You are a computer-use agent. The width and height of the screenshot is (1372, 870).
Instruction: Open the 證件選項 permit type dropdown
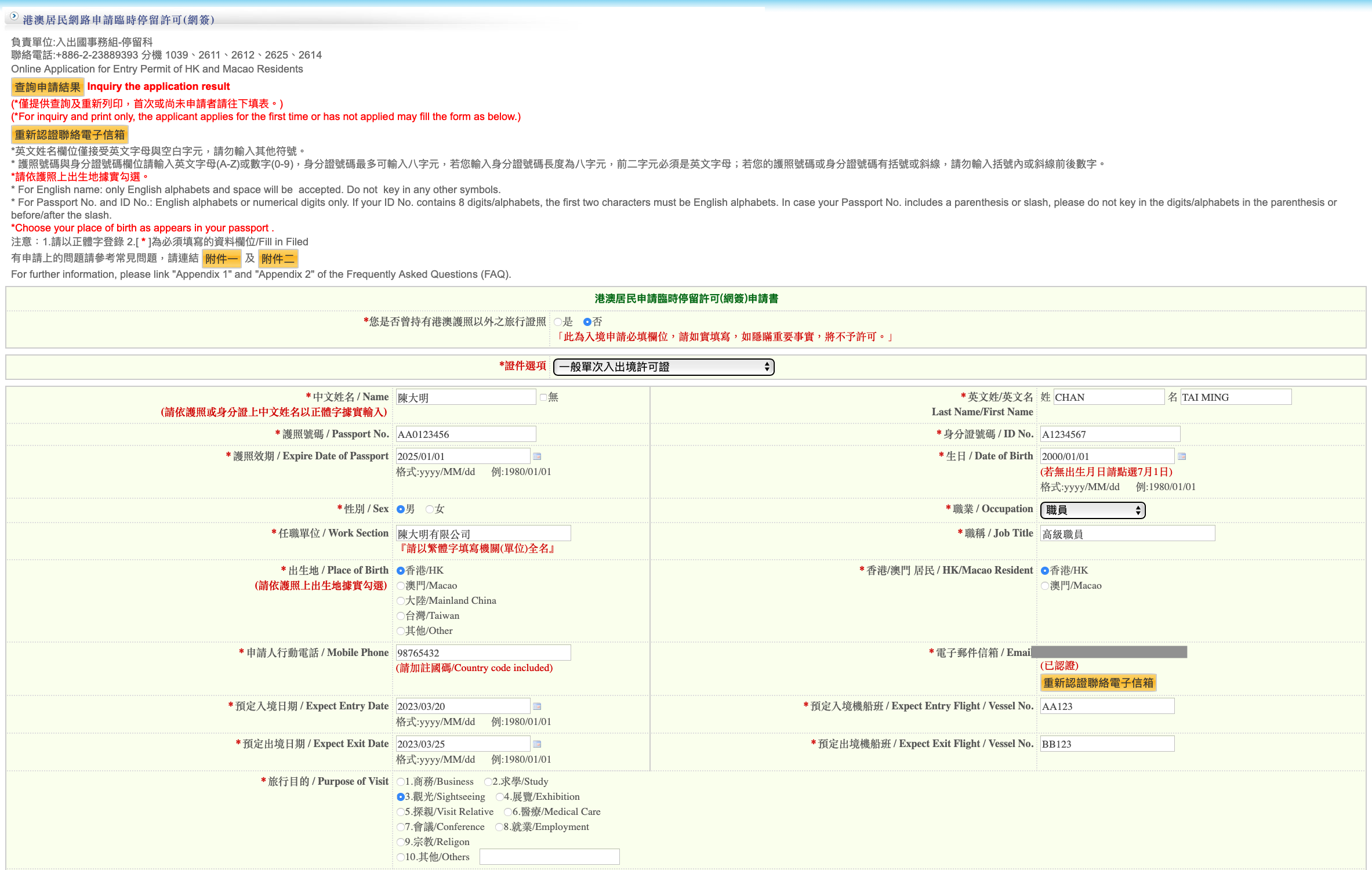(x=663, y=367)
